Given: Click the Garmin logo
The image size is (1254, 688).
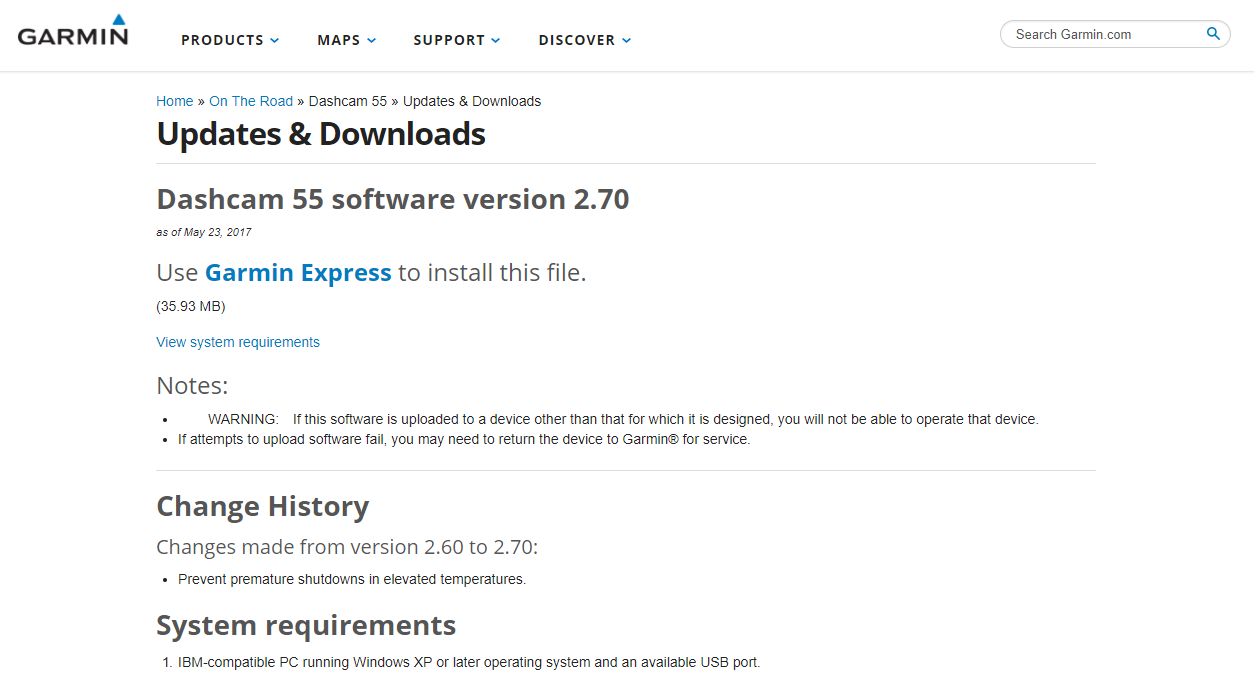Looking at the screenshot, I should (x=73, y=31).
